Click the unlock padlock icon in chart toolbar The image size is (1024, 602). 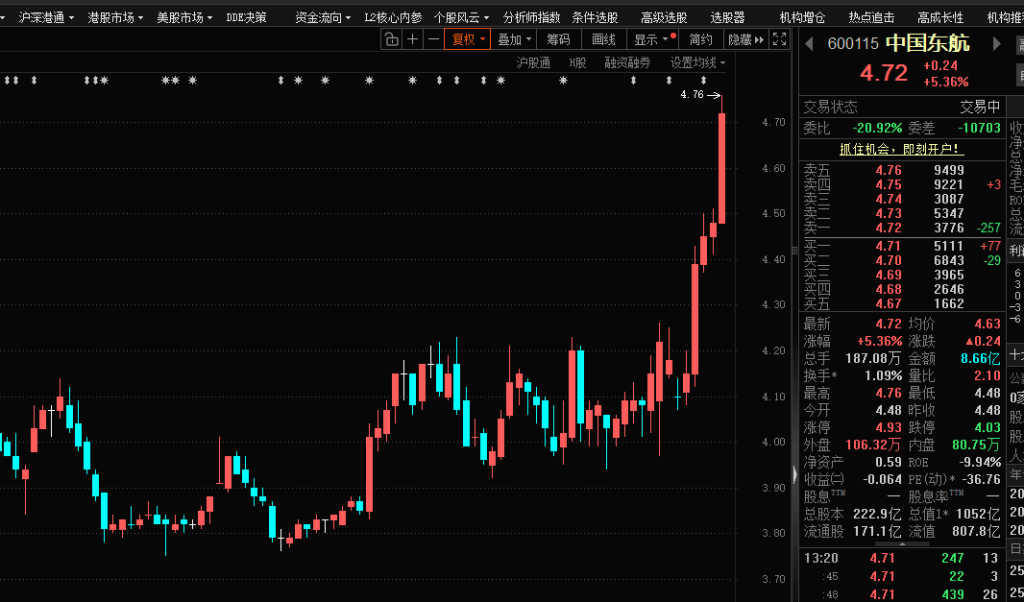[x=391, y=40]
